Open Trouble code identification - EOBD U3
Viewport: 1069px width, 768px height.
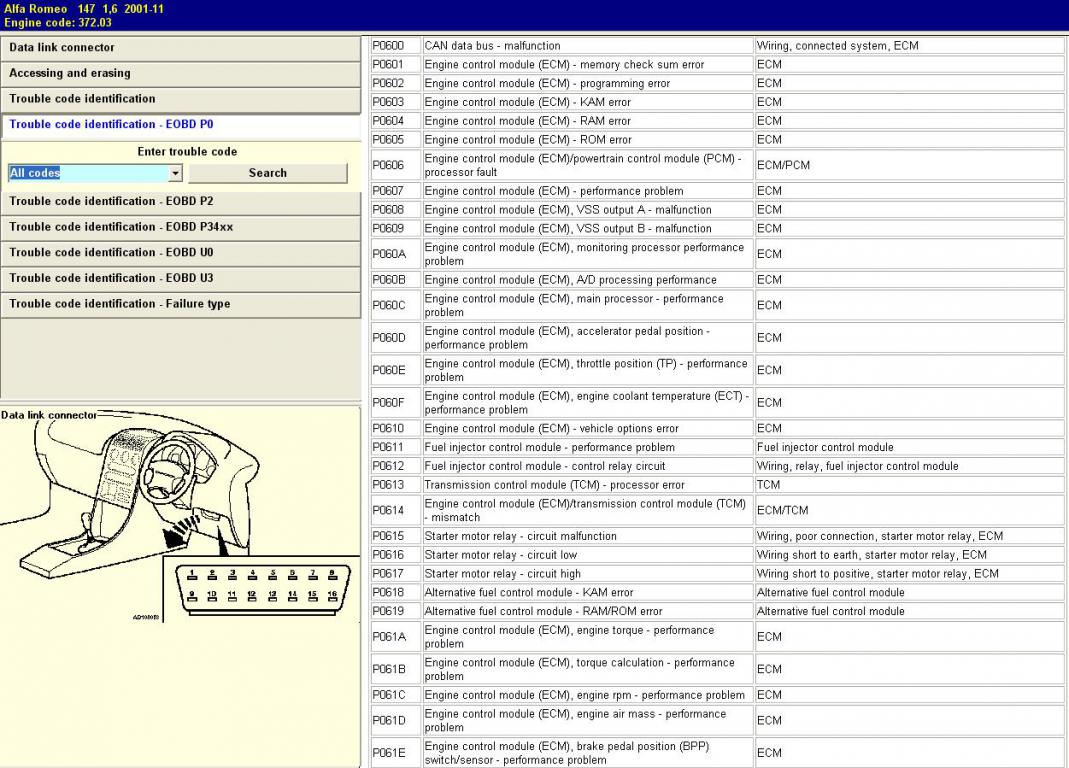coord(181,278)
